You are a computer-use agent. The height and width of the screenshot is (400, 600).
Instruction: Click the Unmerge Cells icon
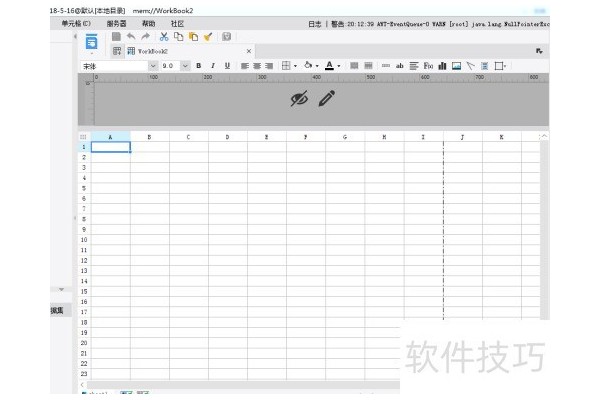coord(368,66)
